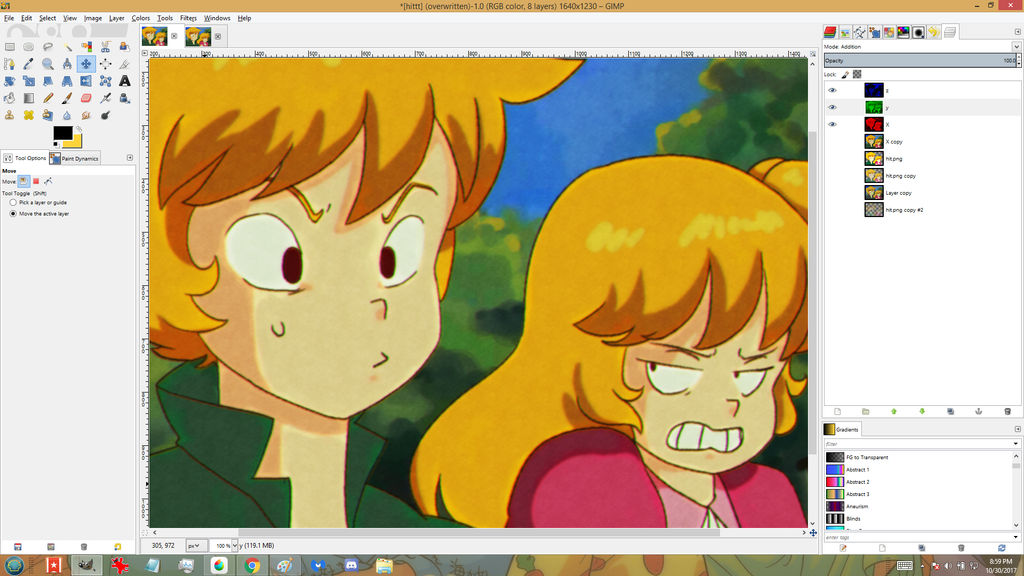Delete the layer using trash icon
1024x576 pixels.
tap(1007, 411)
